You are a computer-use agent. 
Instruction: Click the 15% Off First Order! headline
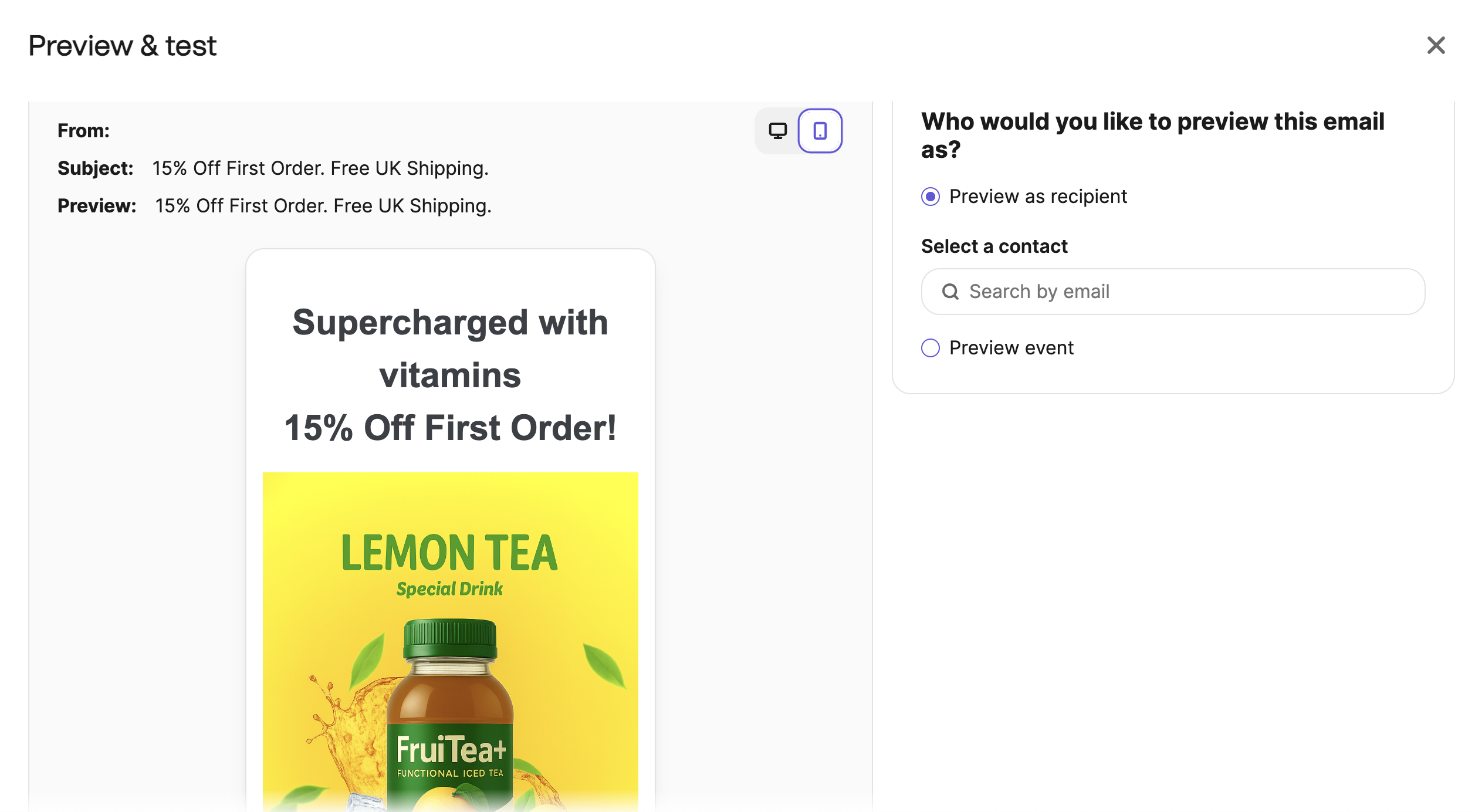[450, 427]
